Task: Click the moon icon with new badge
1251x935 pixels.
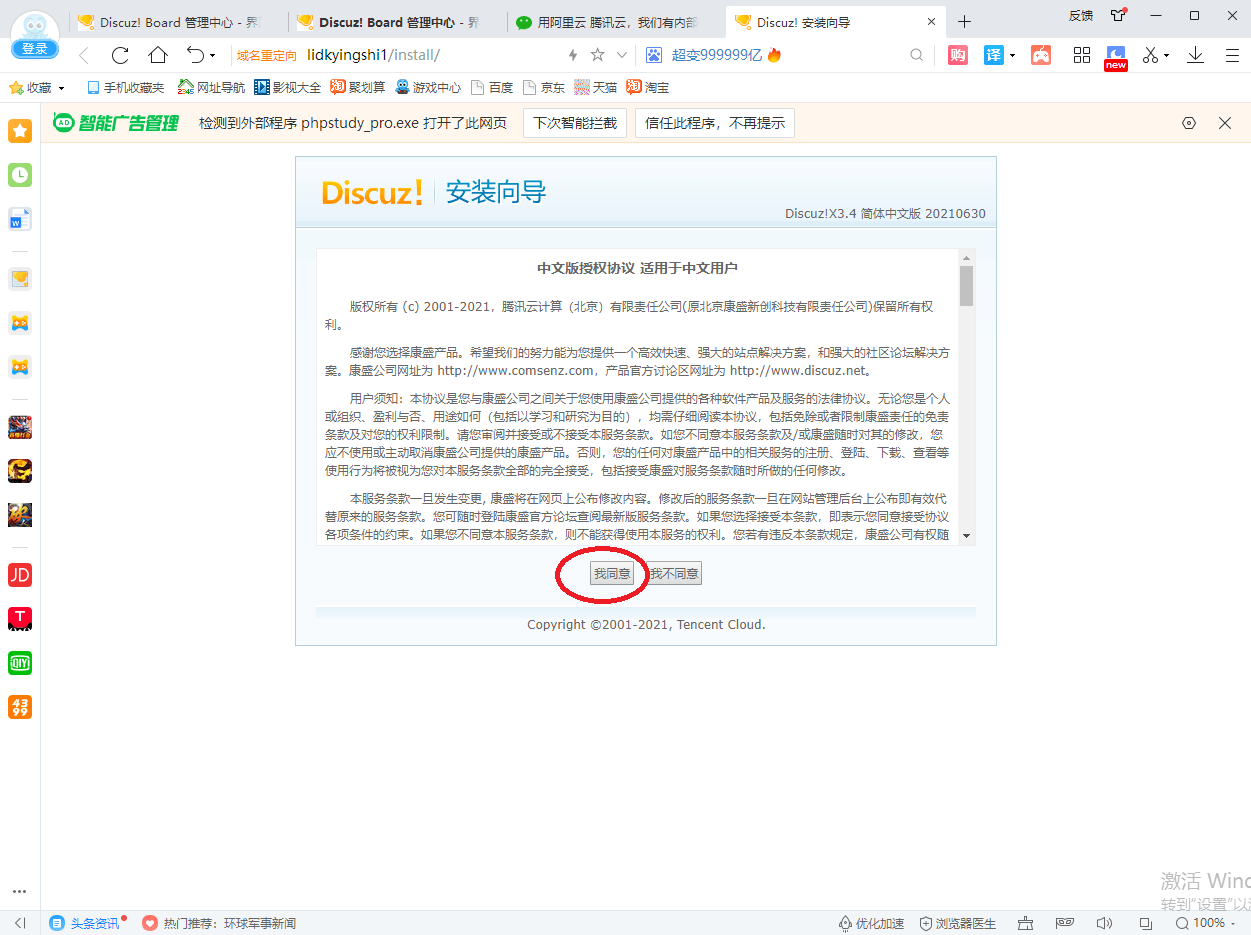Action: point(1116,56)
